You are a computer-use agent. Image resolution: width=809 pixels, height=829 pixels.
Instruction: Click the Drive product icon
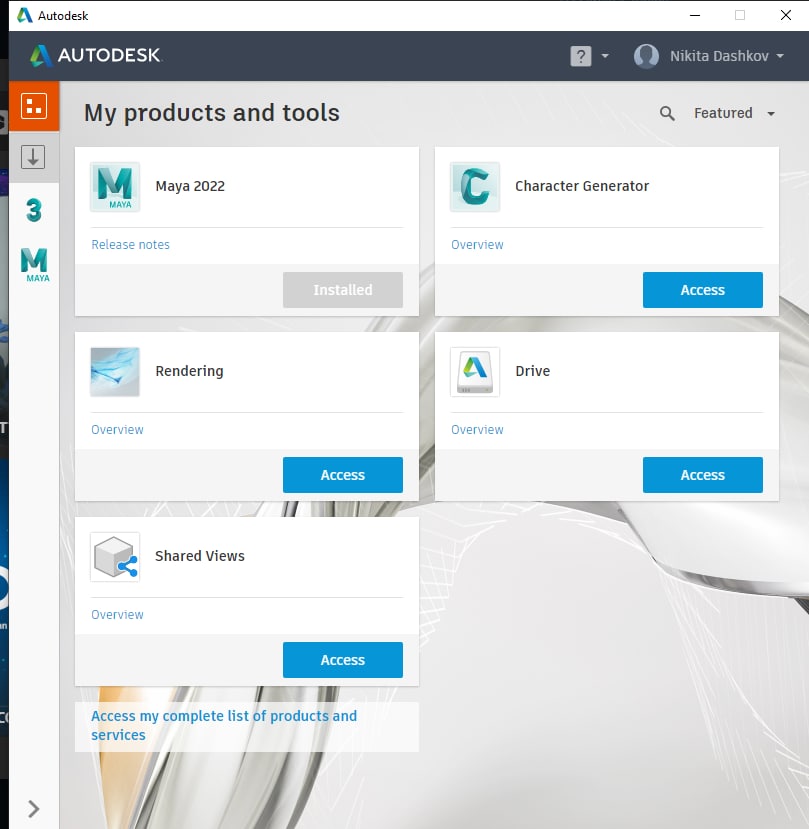(x=475, y=372)
